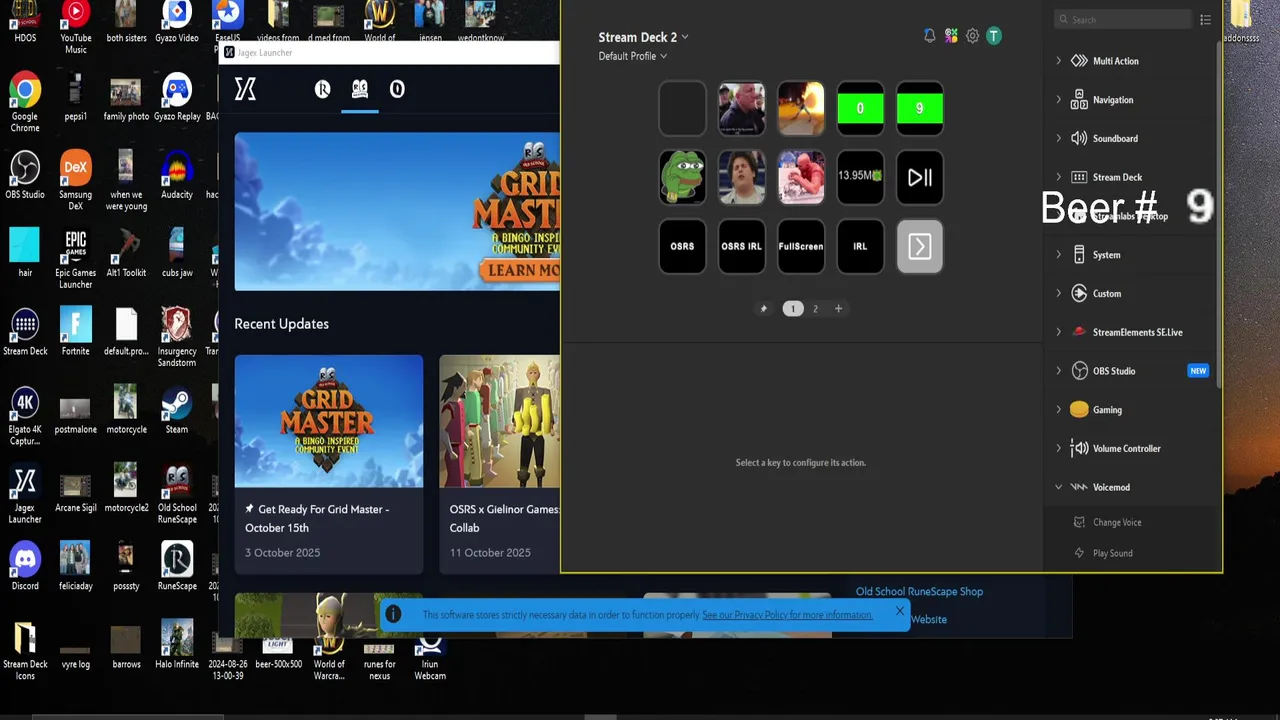Select Old School RuneScape tab in launcher
The width and height of the screenshot is (1280, 720).
click(360, 89)
